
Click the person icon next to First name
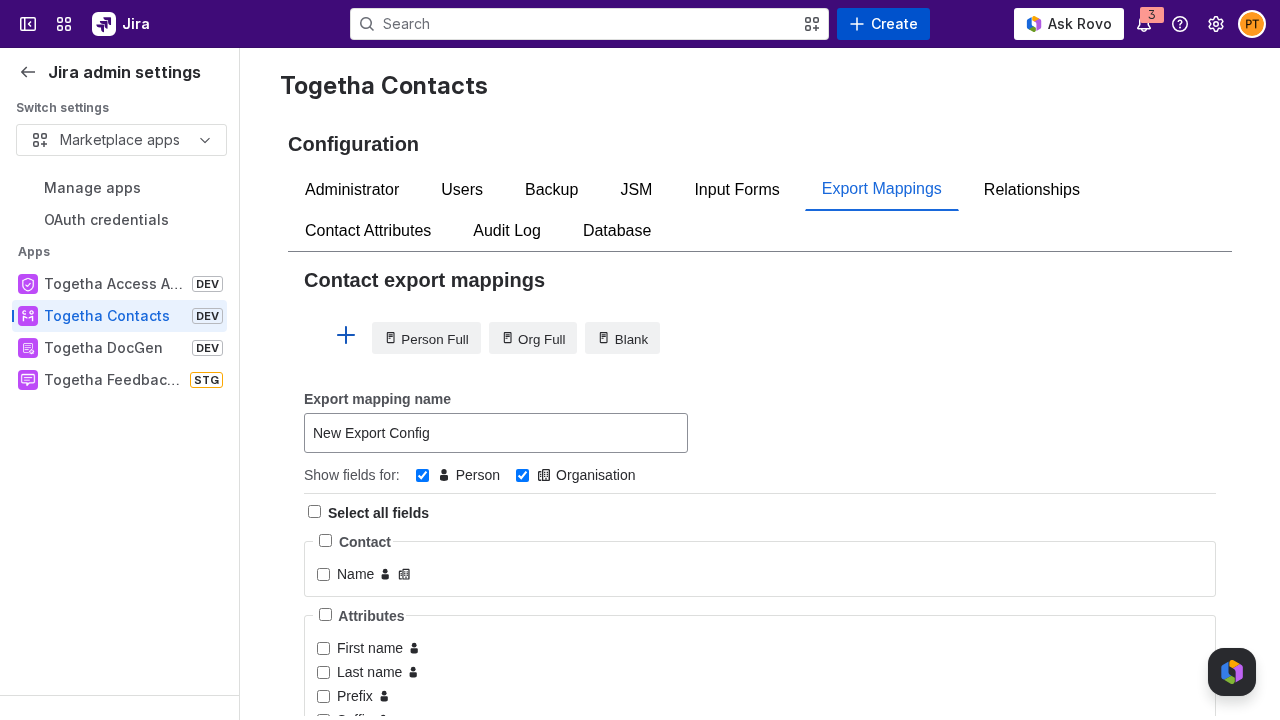414,648
